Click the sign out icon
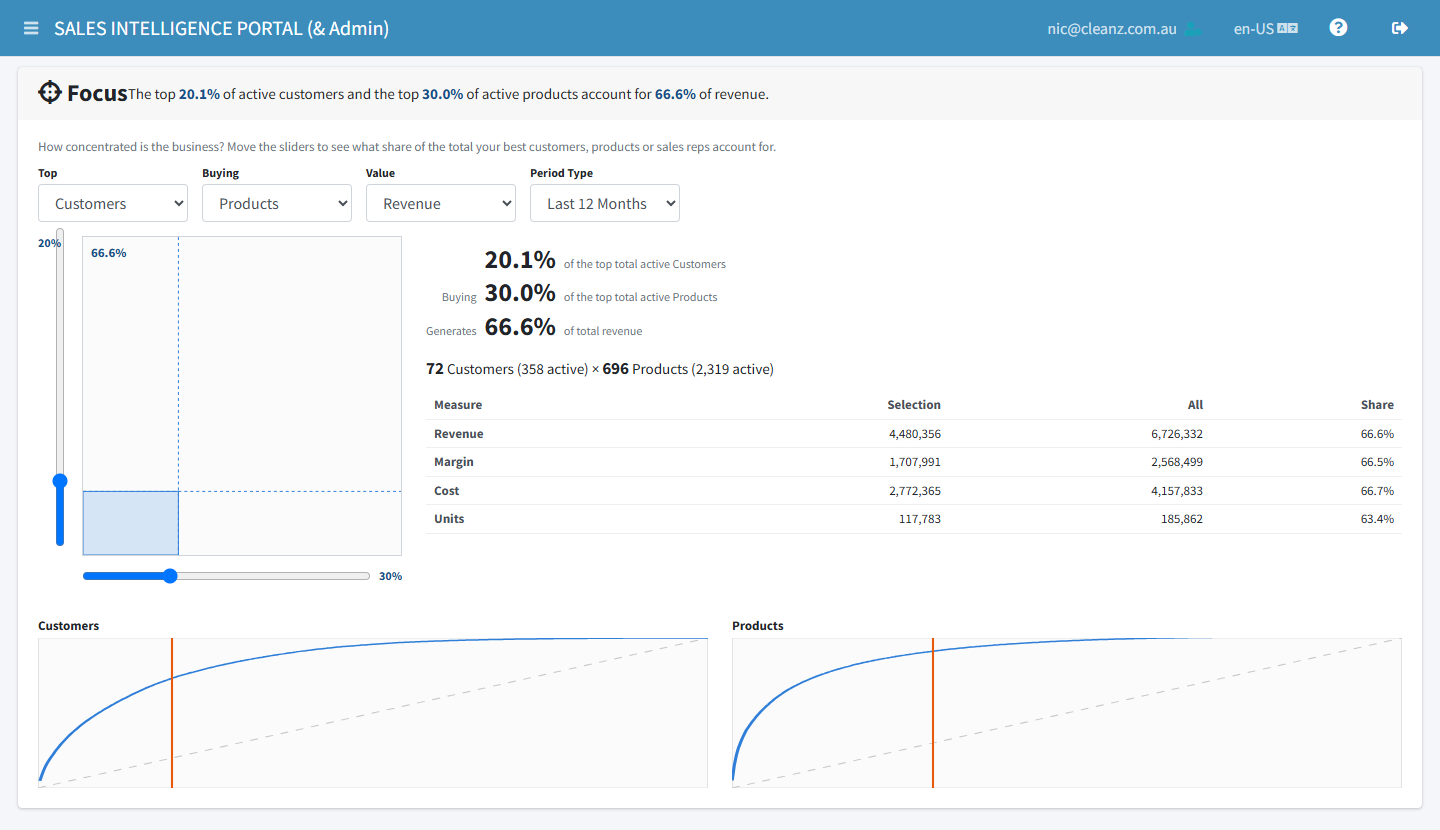Screen dimensions: 1440x830 (x=1400, y=28)
